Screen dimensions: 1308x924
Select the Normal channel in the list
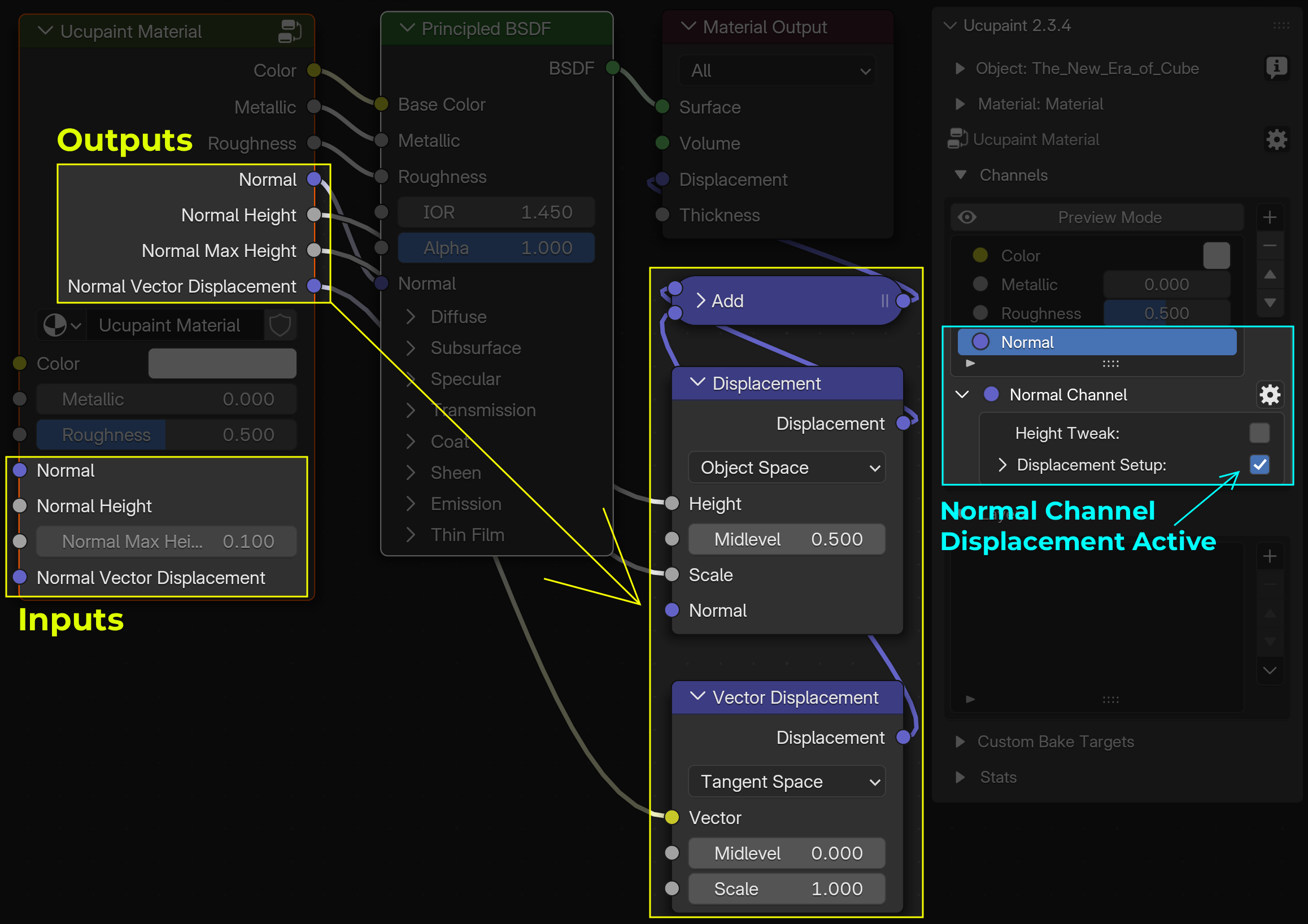tap(1097, 342)
